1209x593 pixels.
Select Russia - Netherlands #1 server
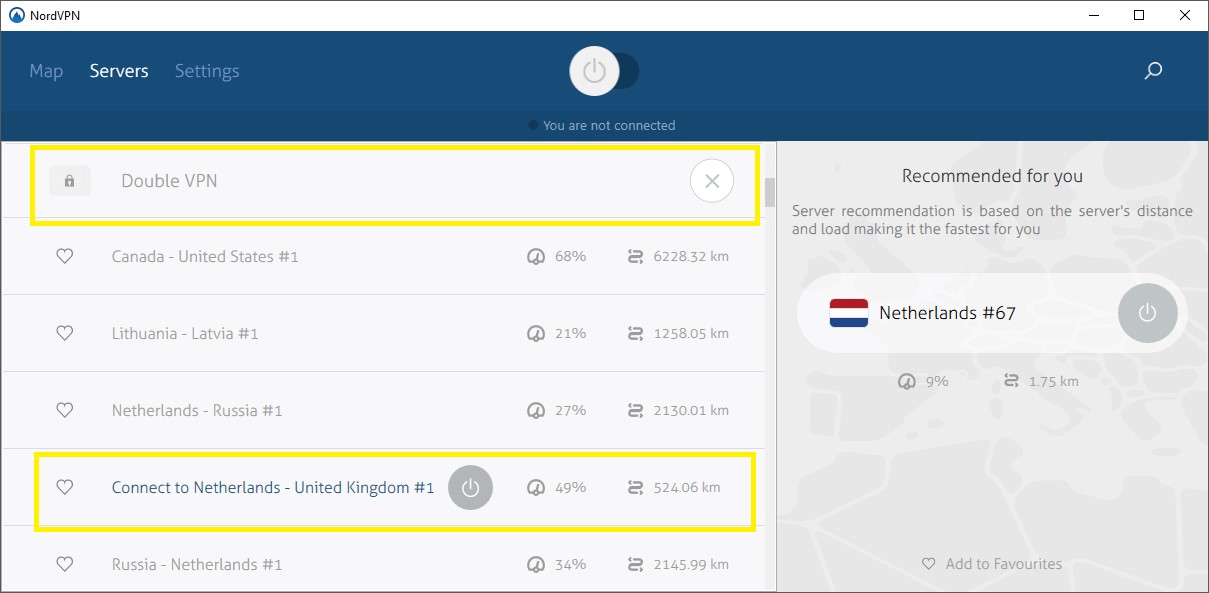(197, 564)
